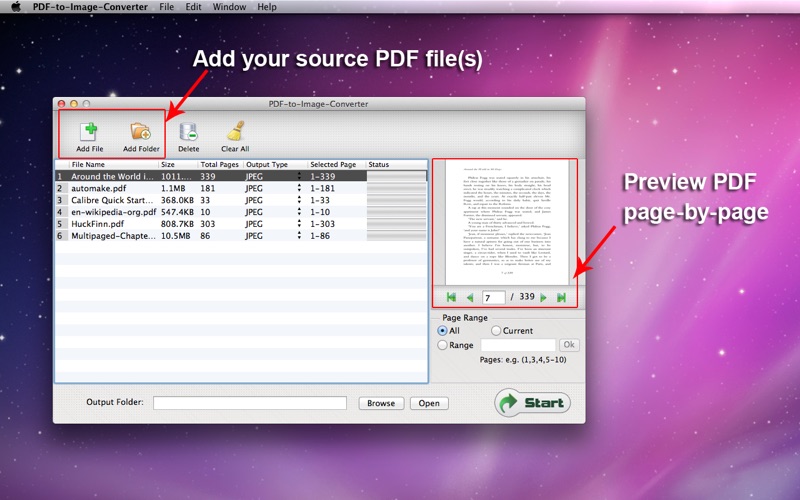Open output type dropdown for en-wikipedia-org.pdf
The image size is (800, 500).
(299, 212)
